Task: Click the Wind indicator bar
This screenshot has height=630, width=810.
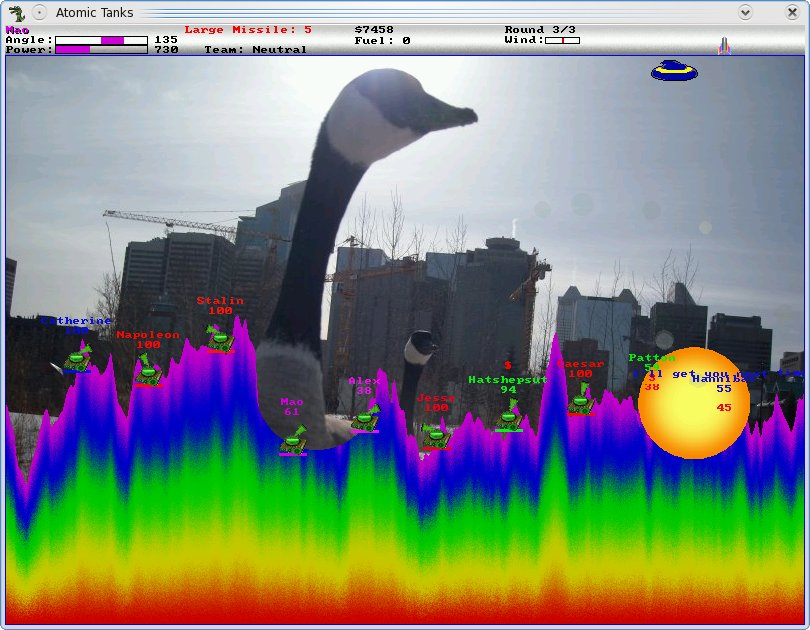Action: (562, 40)
